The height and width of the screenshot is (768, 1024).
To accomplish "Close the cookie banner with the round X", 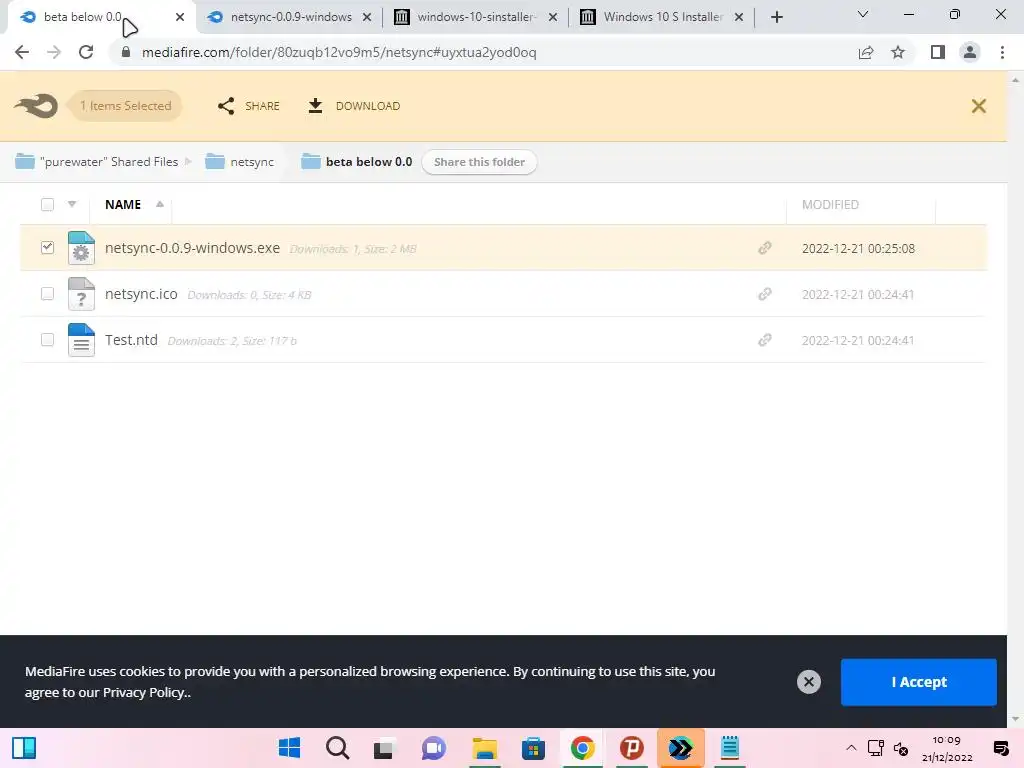I will pos(808,682).
